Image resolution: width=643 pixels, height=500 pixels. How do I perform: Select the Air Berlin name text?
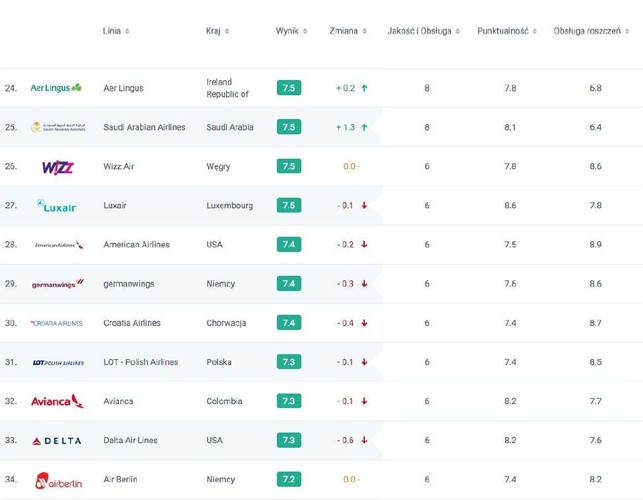point(120,479)
